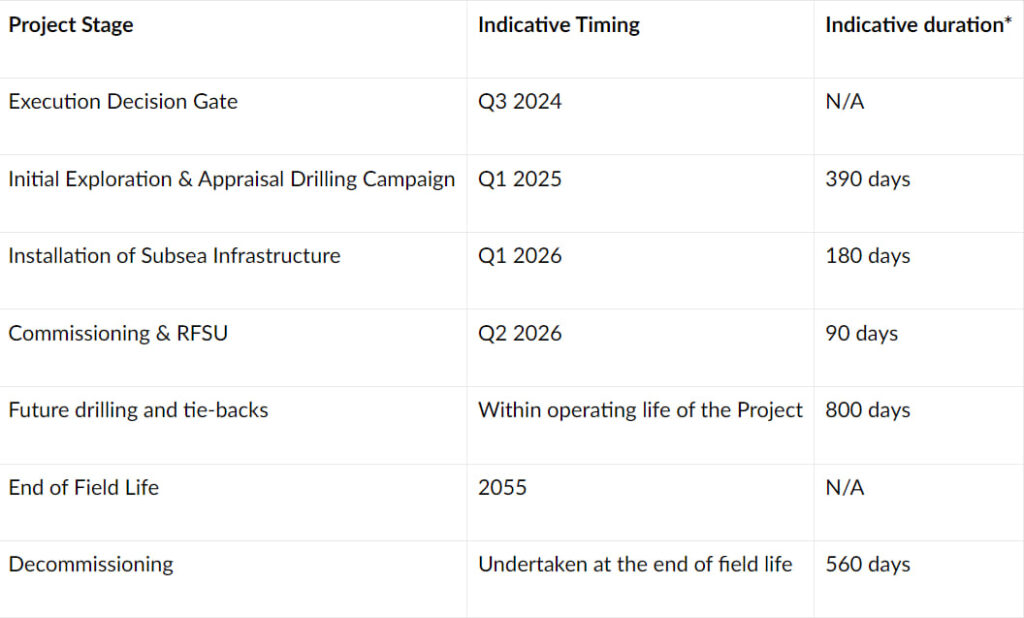Click the Q2 2026 timing cell

tap(520, 333)
